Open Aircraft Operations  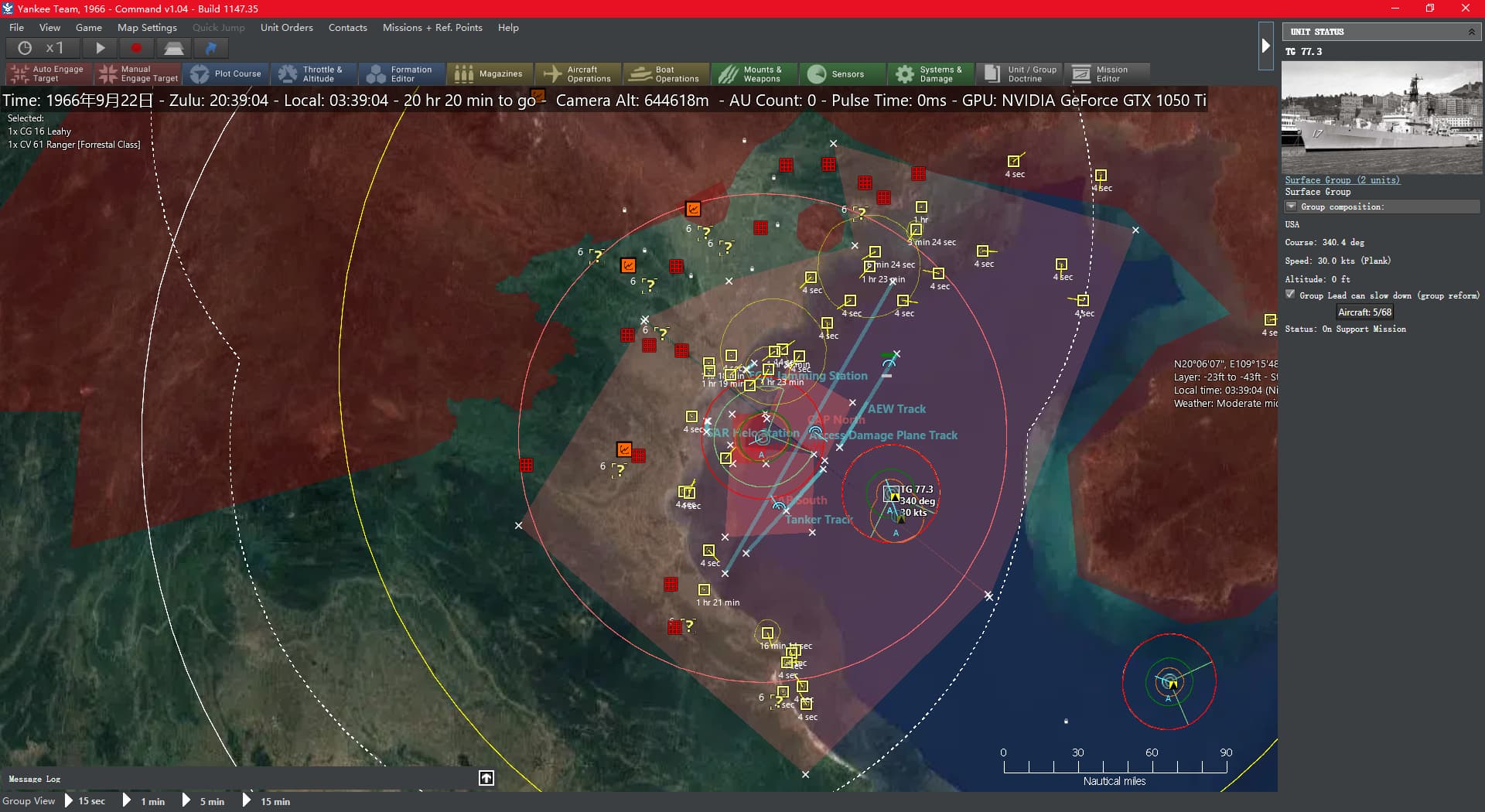click(578, 74)
